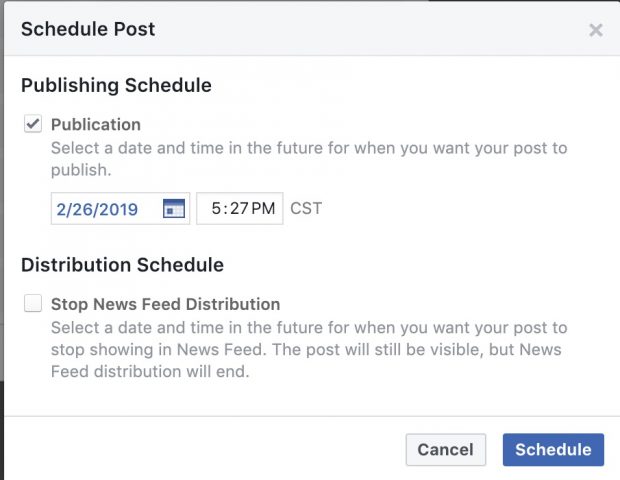This screenshot has width=620, height=480.
Task: Click the Schedule Post dialog title
Action: click(88, 29)
